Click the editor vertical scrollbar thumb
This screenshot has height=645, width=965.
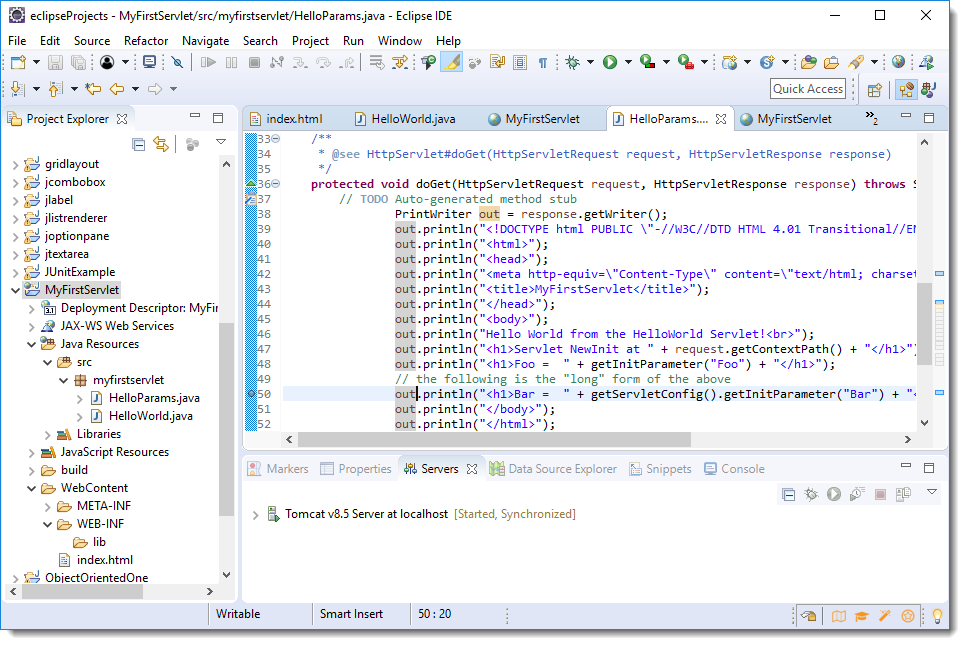(x=924, y=324)
